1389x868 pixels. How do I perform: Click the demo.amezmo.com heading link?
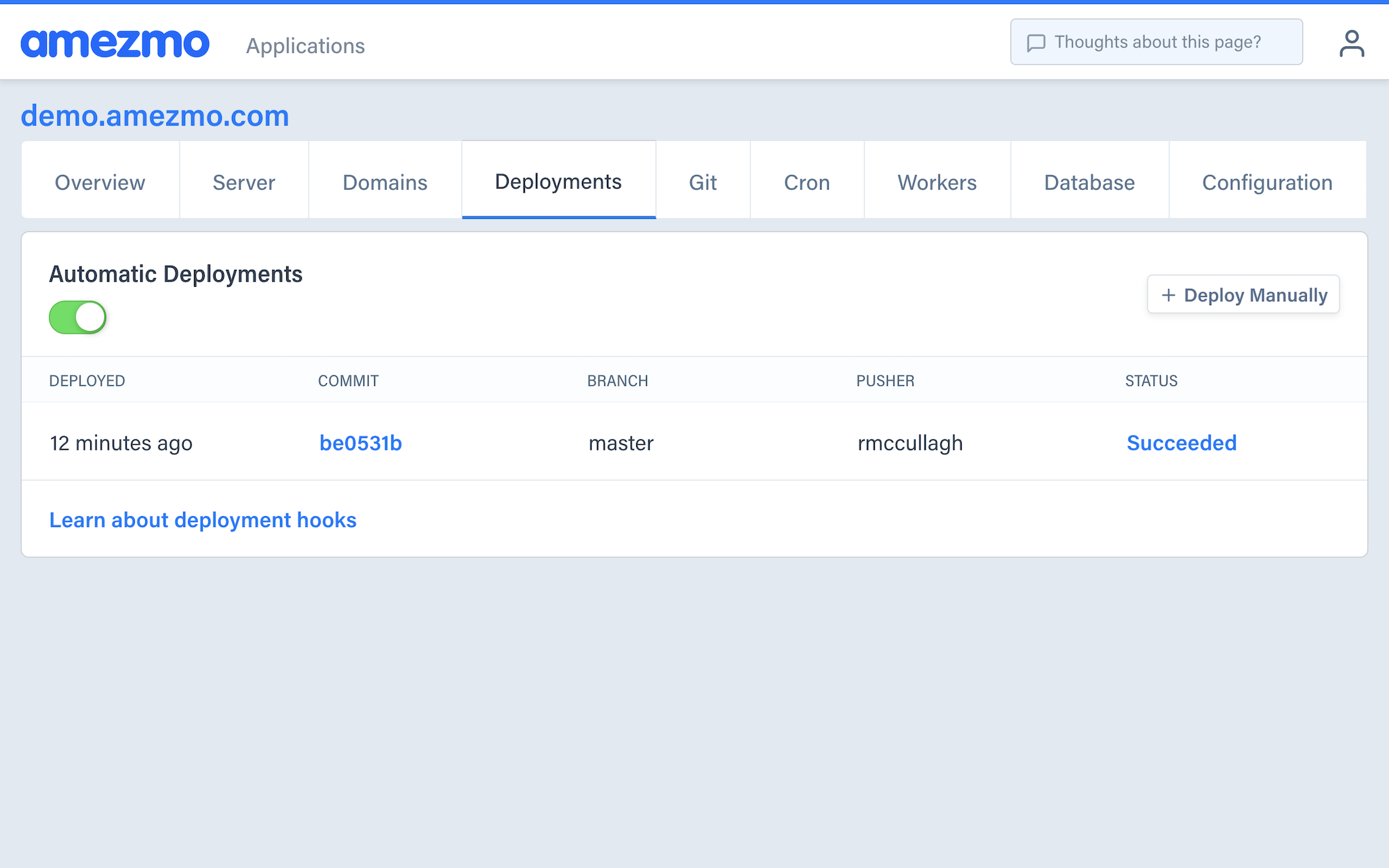coord(155,116)
